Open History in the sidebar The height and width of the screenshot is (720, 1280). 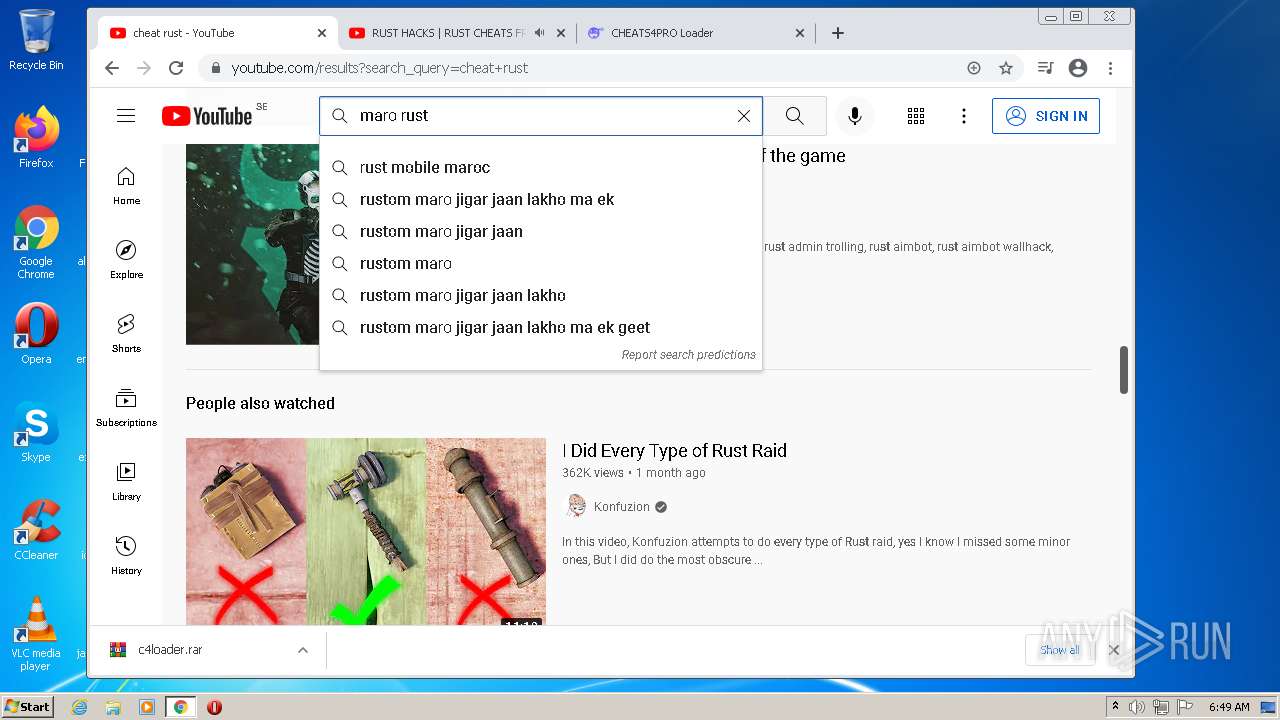point(126,556)
